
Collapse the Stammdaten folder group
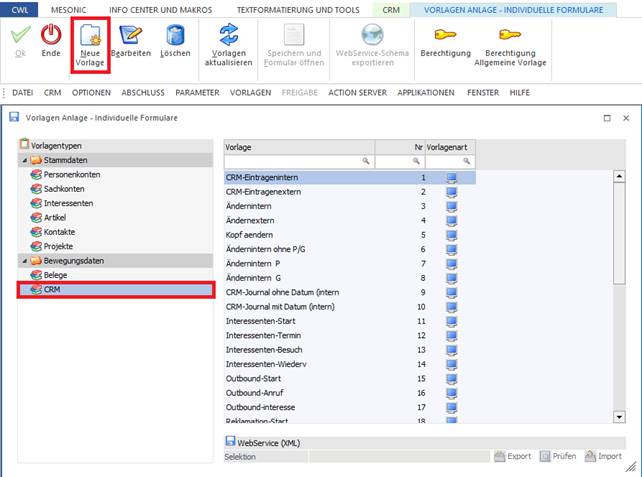[x=22, y=160]
